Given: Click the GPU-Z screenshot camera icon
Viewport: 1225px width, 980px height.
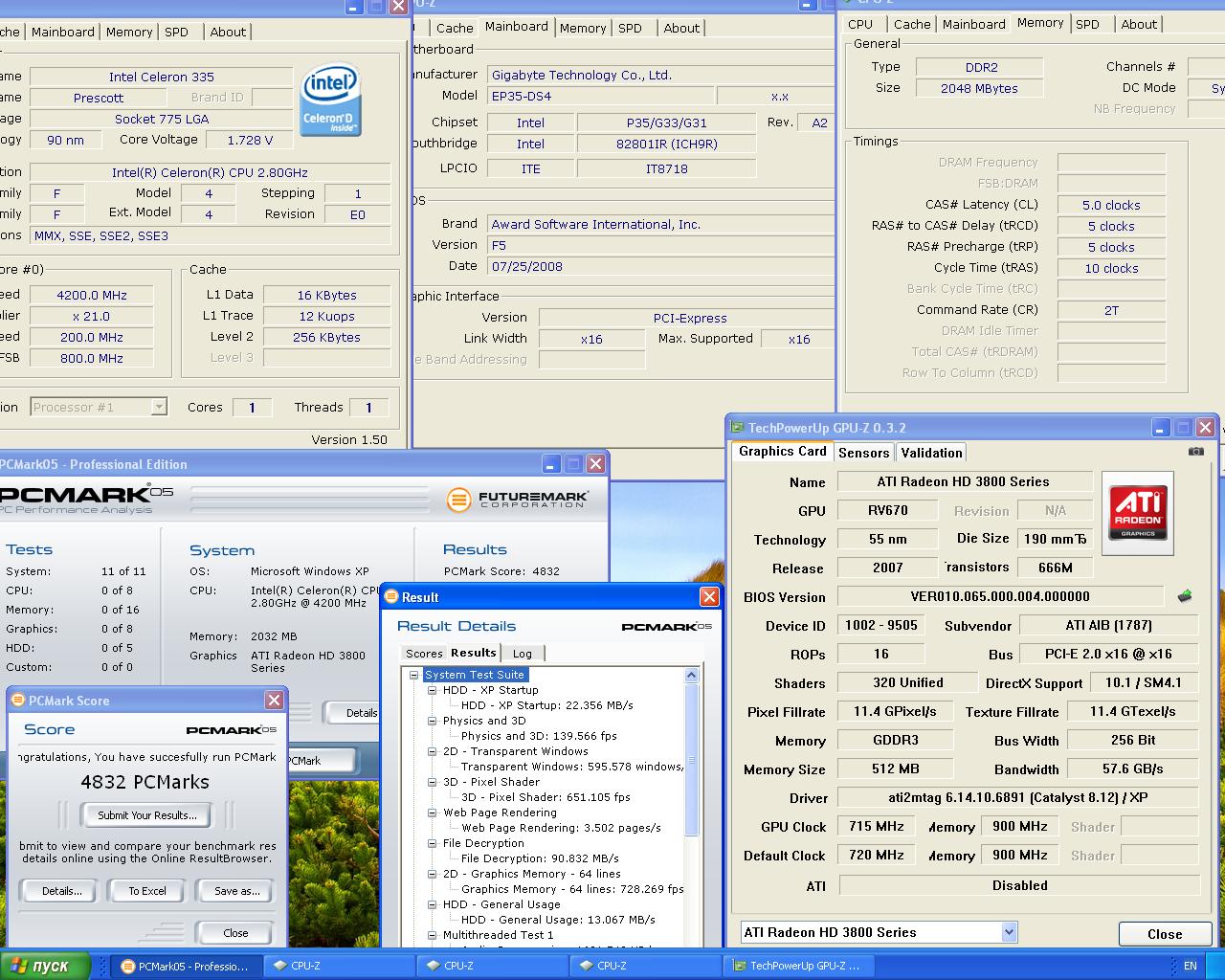Looking at the screenshot, I should [x=1195, y=452].
